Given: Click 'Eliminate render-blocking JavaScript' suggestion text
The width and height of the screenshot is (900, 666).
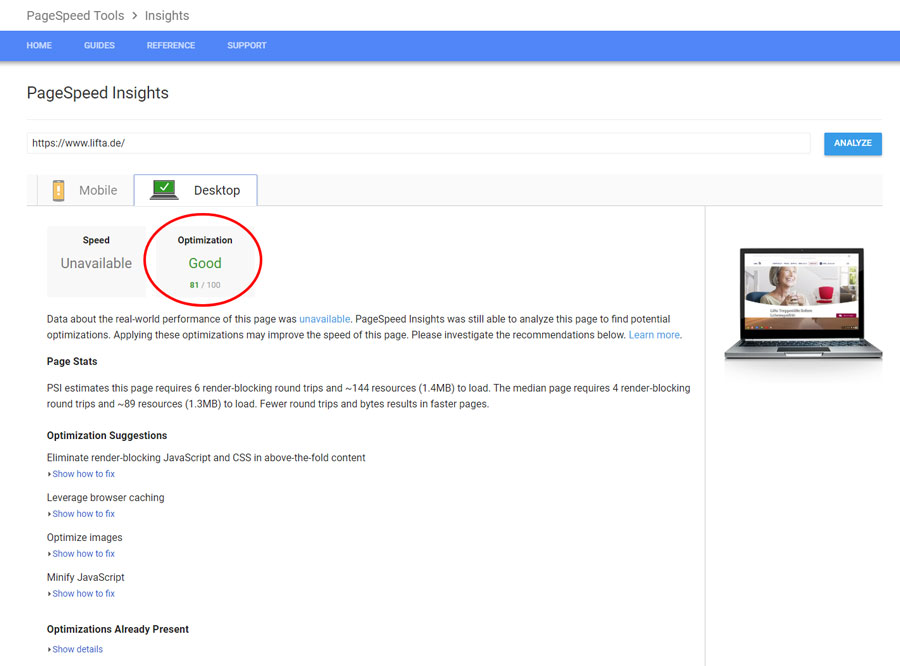Looking at the screenshot, I should pyautogui.click(x=206, y=458).
